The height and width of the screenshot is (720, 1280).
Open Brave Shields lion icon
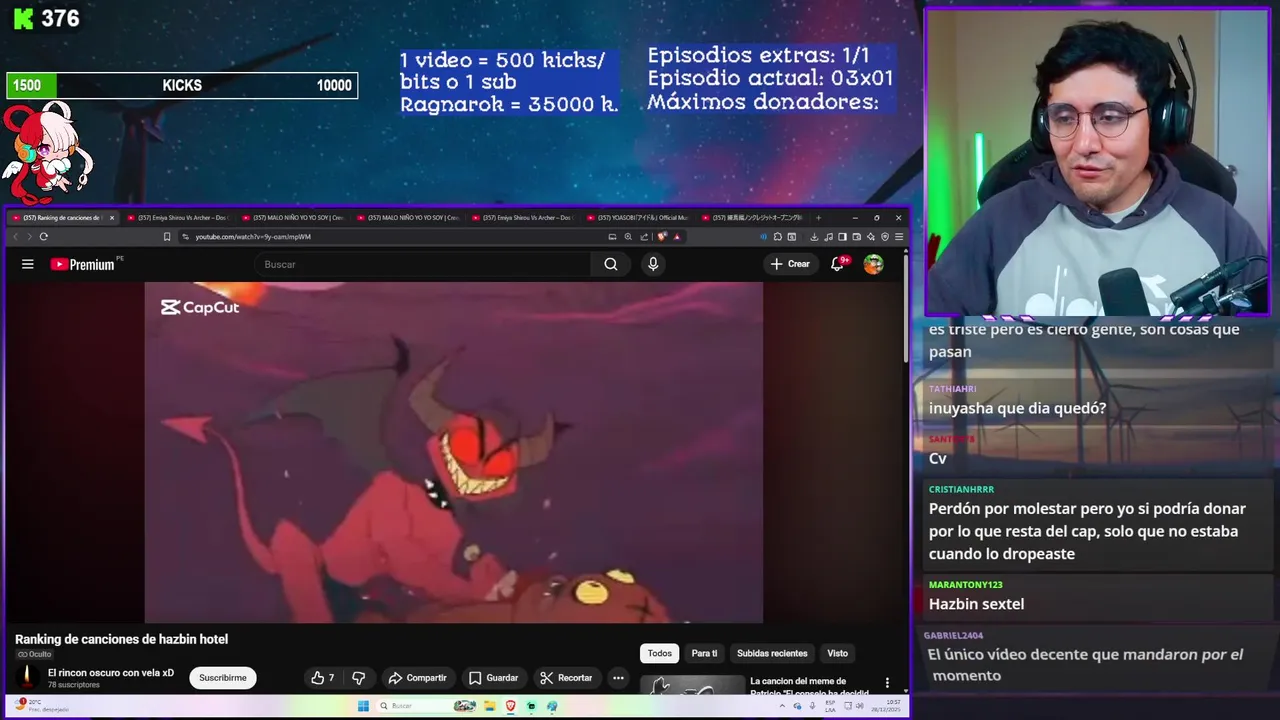[x=662, y=237]
